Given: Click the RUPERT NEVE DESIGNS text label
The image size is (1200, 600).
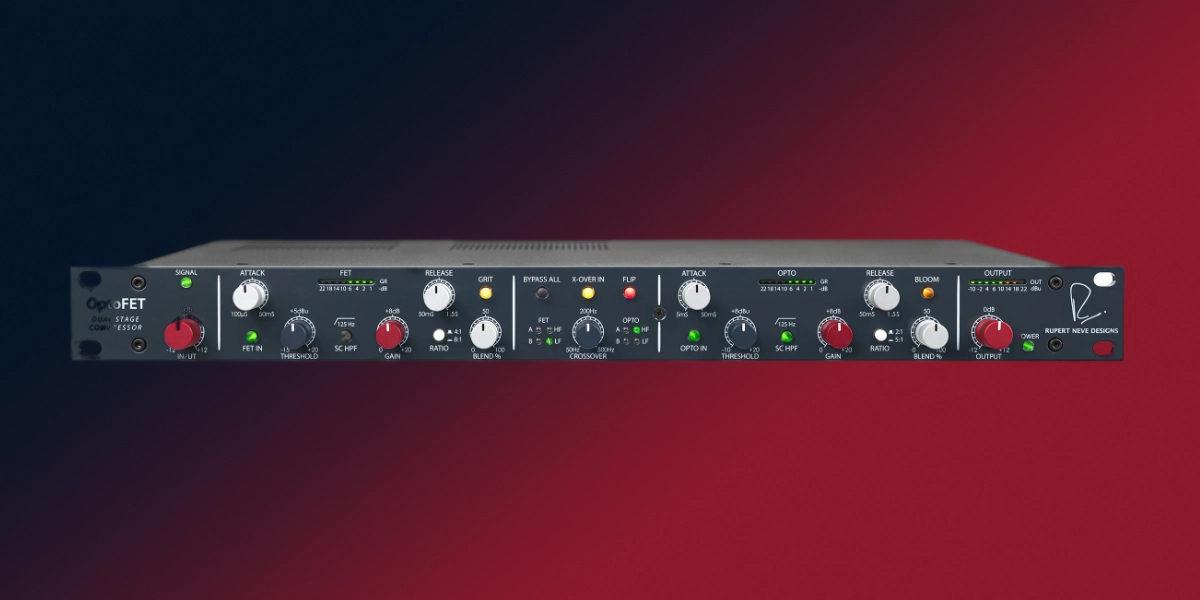Looking at the screenshot, I should click(1082, 330).
